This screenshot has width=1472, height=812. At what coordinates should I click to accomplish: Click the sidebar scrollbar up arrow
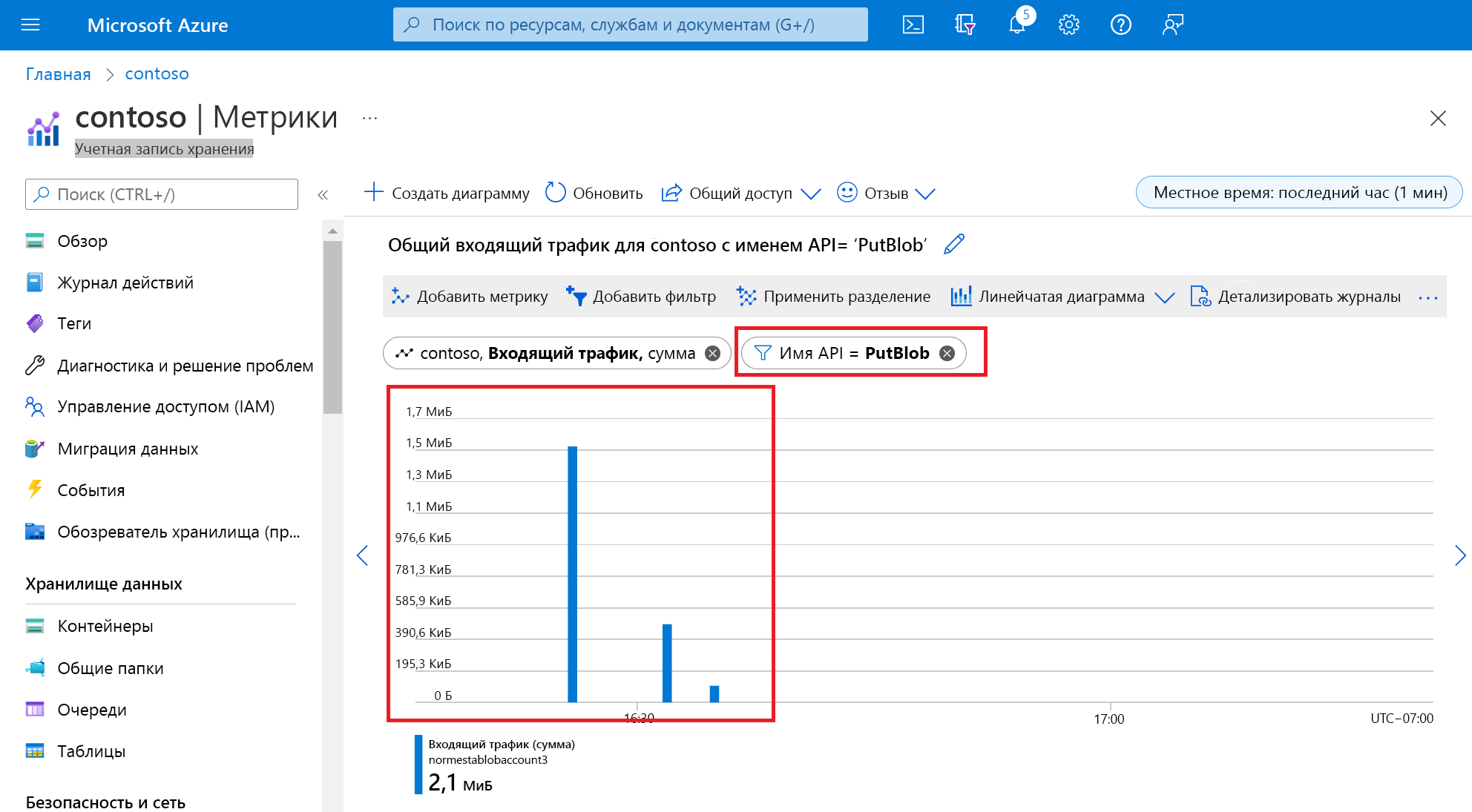tap(332, 231)
